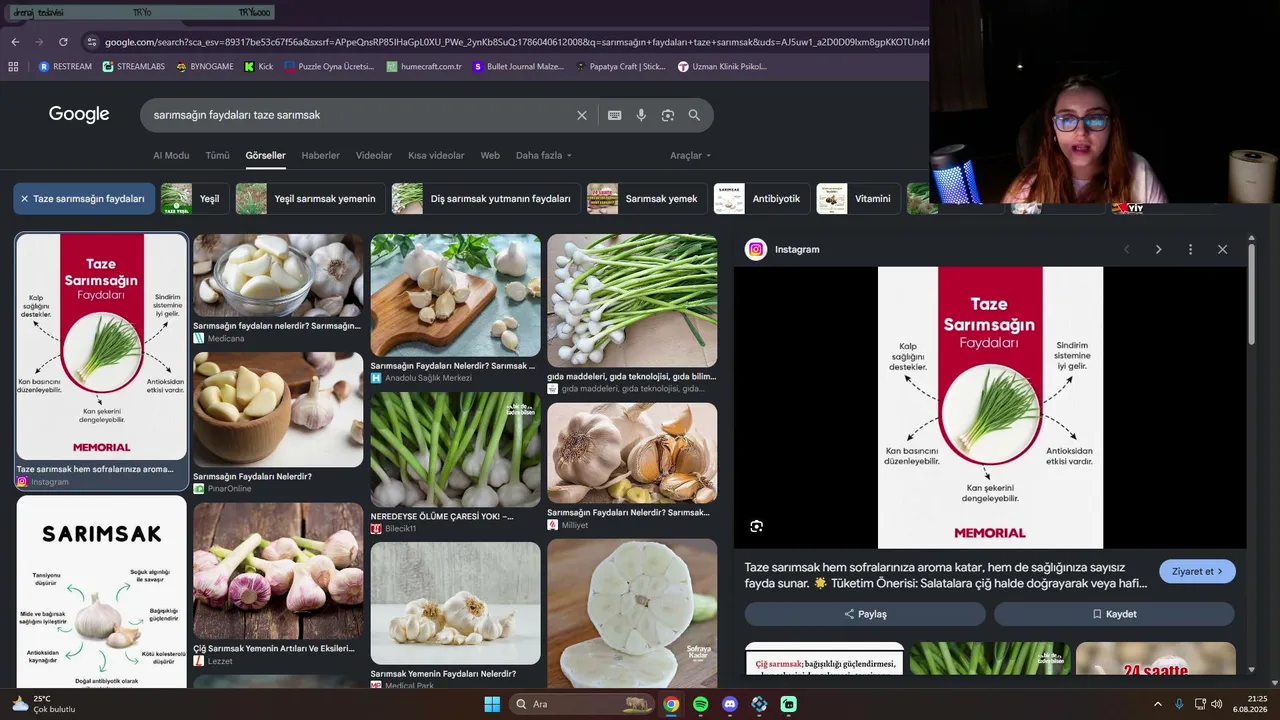The image size is (1280, 720).
Task: Switch to the Videolar tab
Action: click(x=374, y=156)
